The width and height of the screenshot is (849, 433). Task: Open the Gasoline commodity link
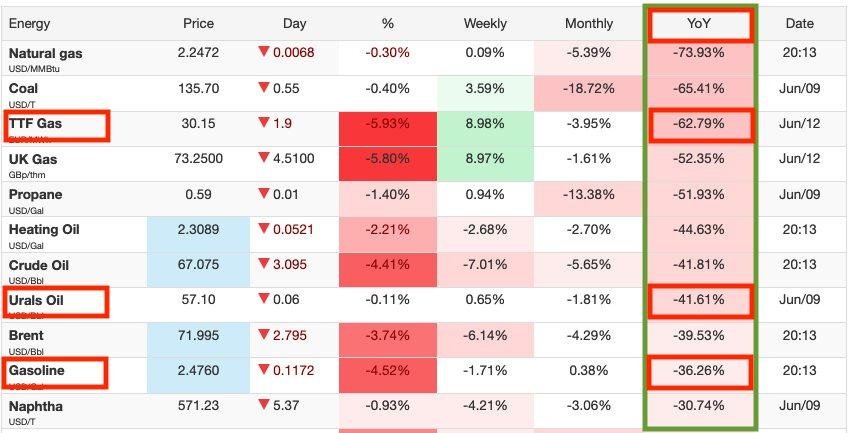tap(38, 370)
